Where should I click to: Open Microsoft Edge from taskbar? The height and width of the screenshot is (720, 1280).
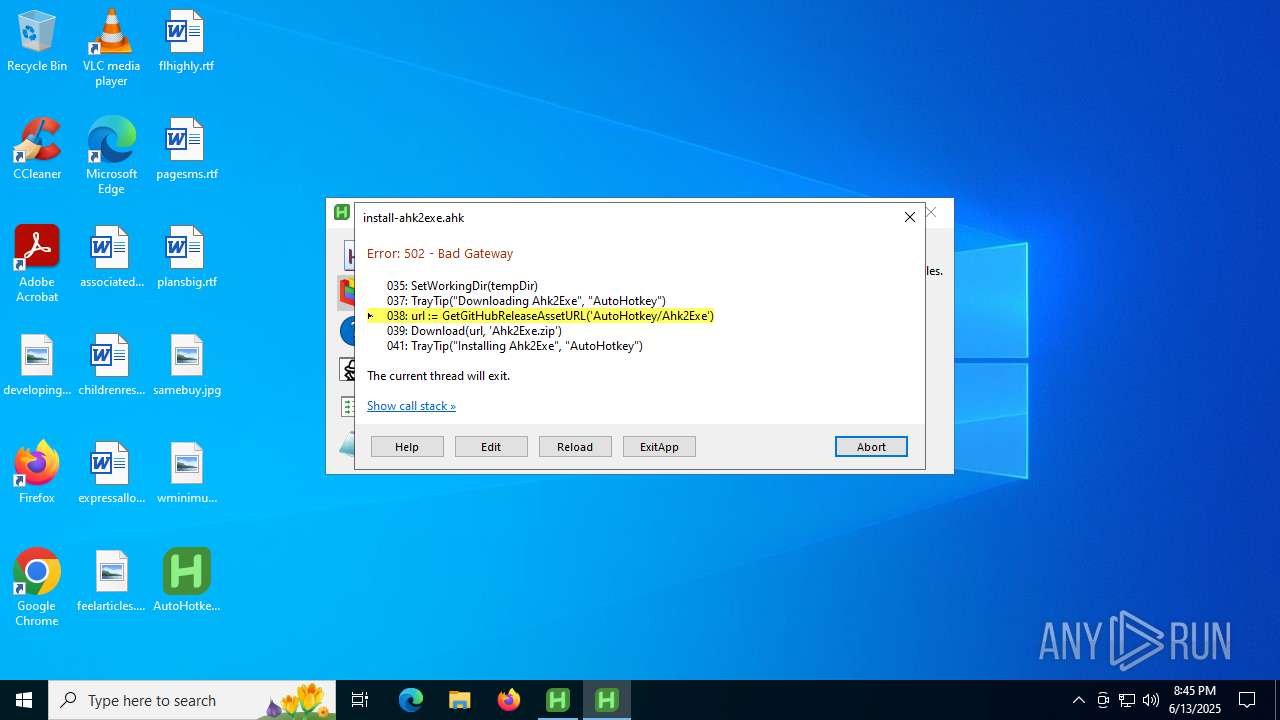[411, 700]
